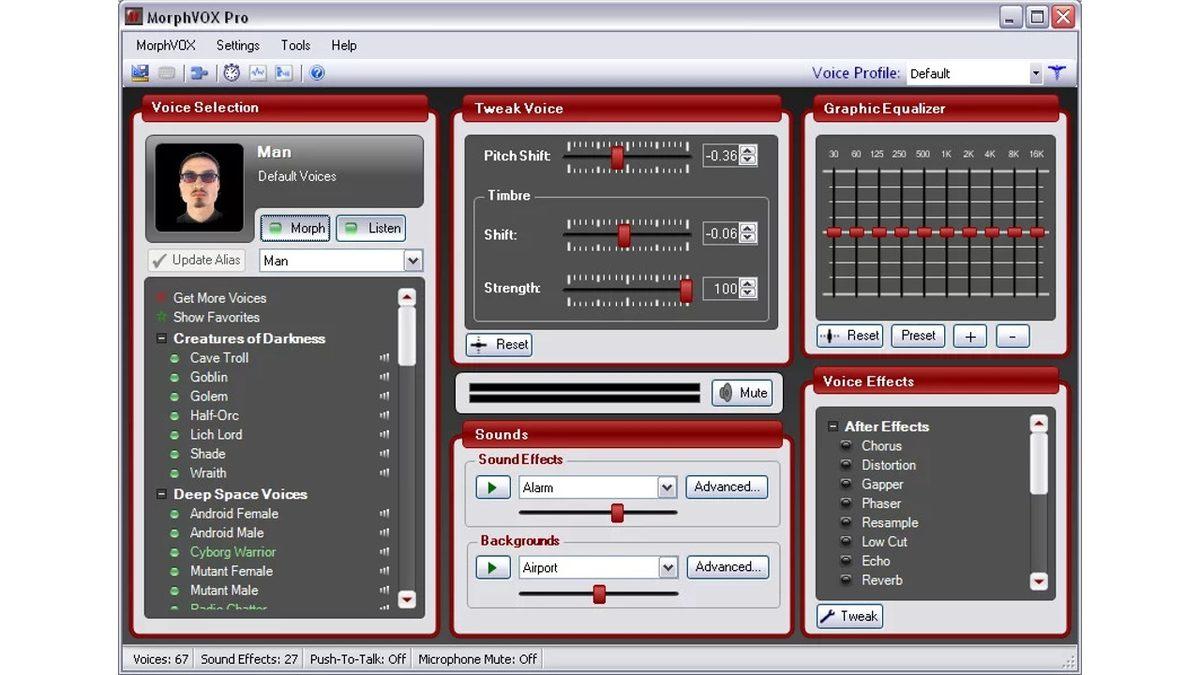Select the Cyborg Warrior voice in list

click(x=233, y=552)
